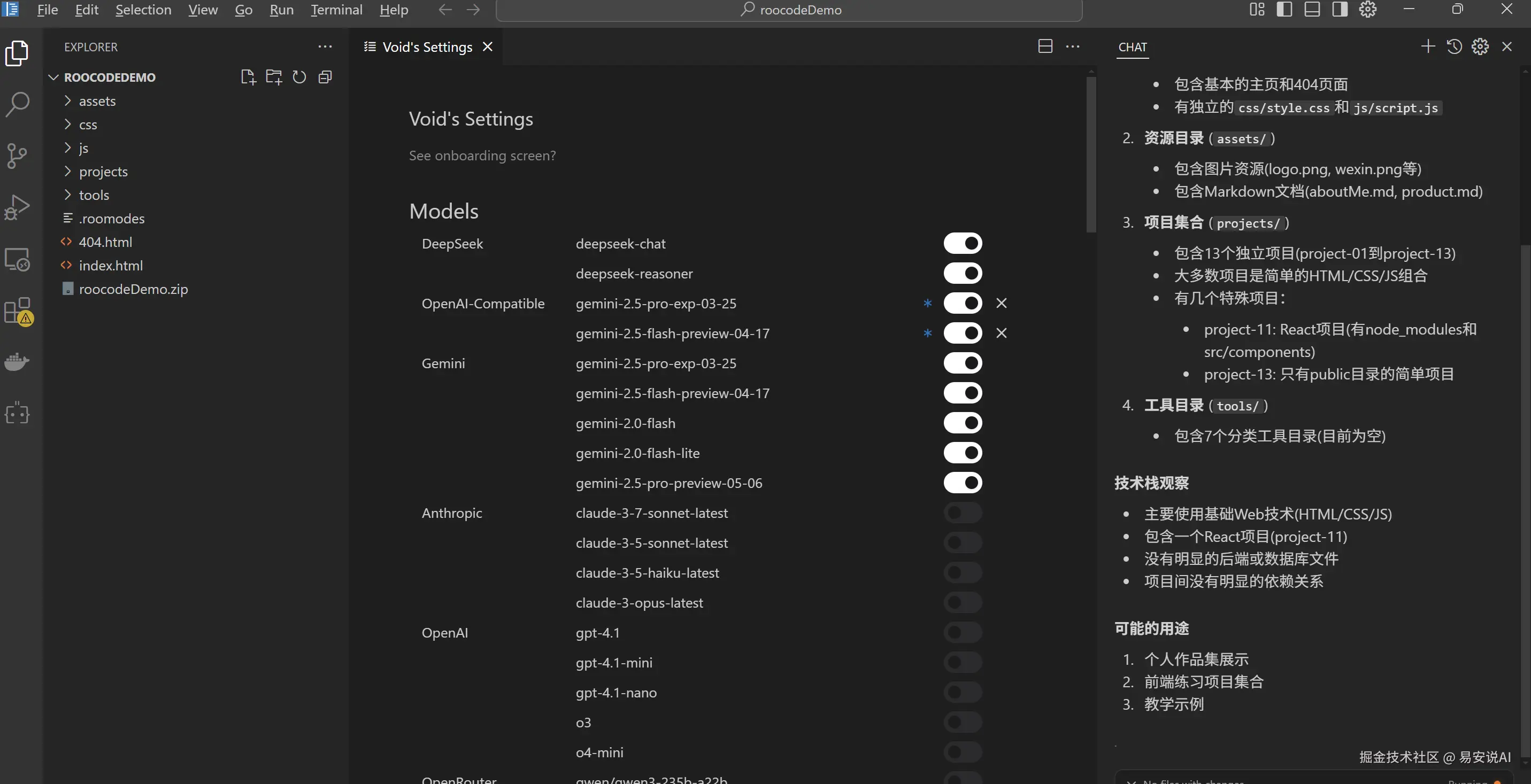Screen dimensions: 1531x784
Task: Expand the projects folder
Action: tap(103, 172)
